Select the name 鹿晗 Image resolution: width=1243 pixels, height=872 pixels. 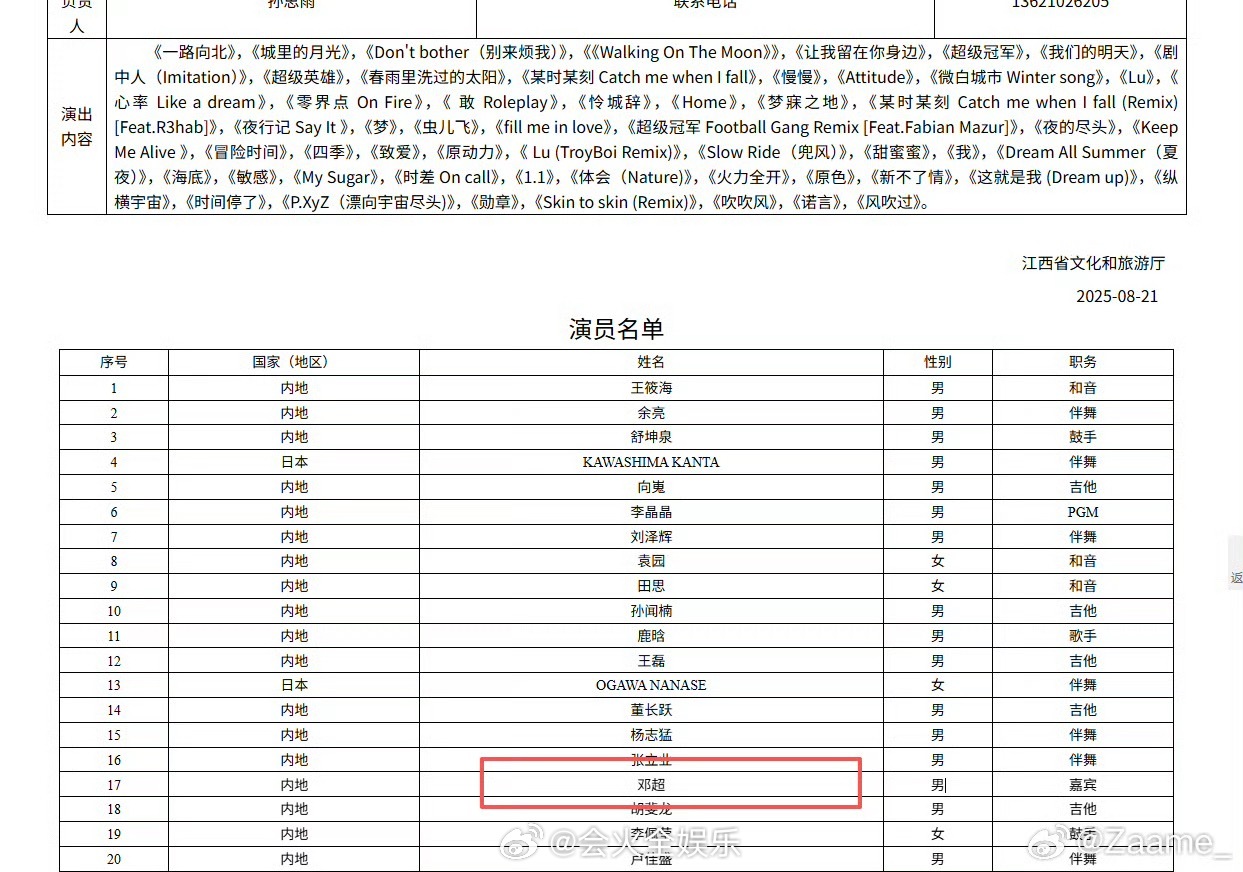pos(651,636)
